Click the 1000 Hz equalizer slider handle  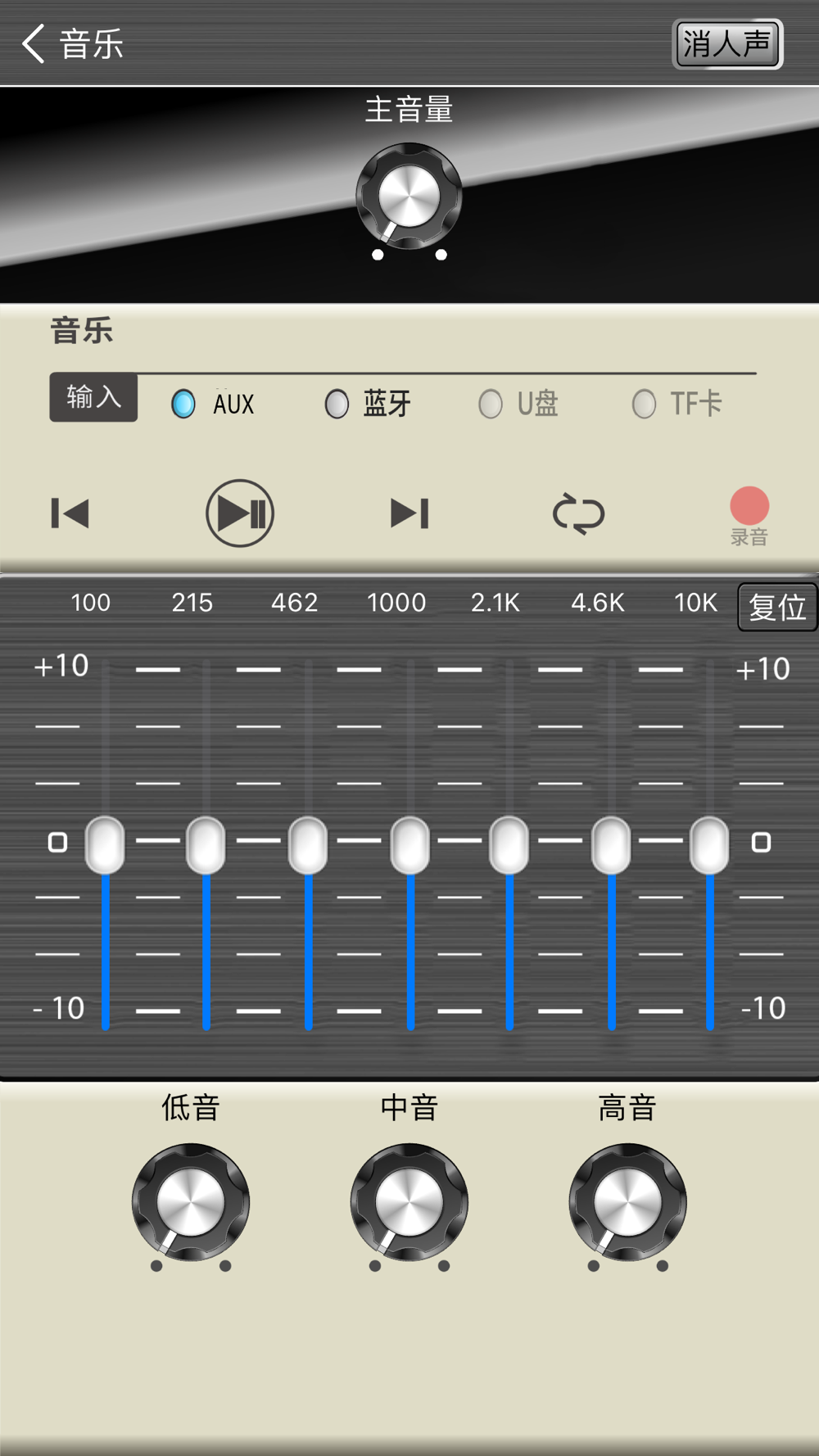410,845
